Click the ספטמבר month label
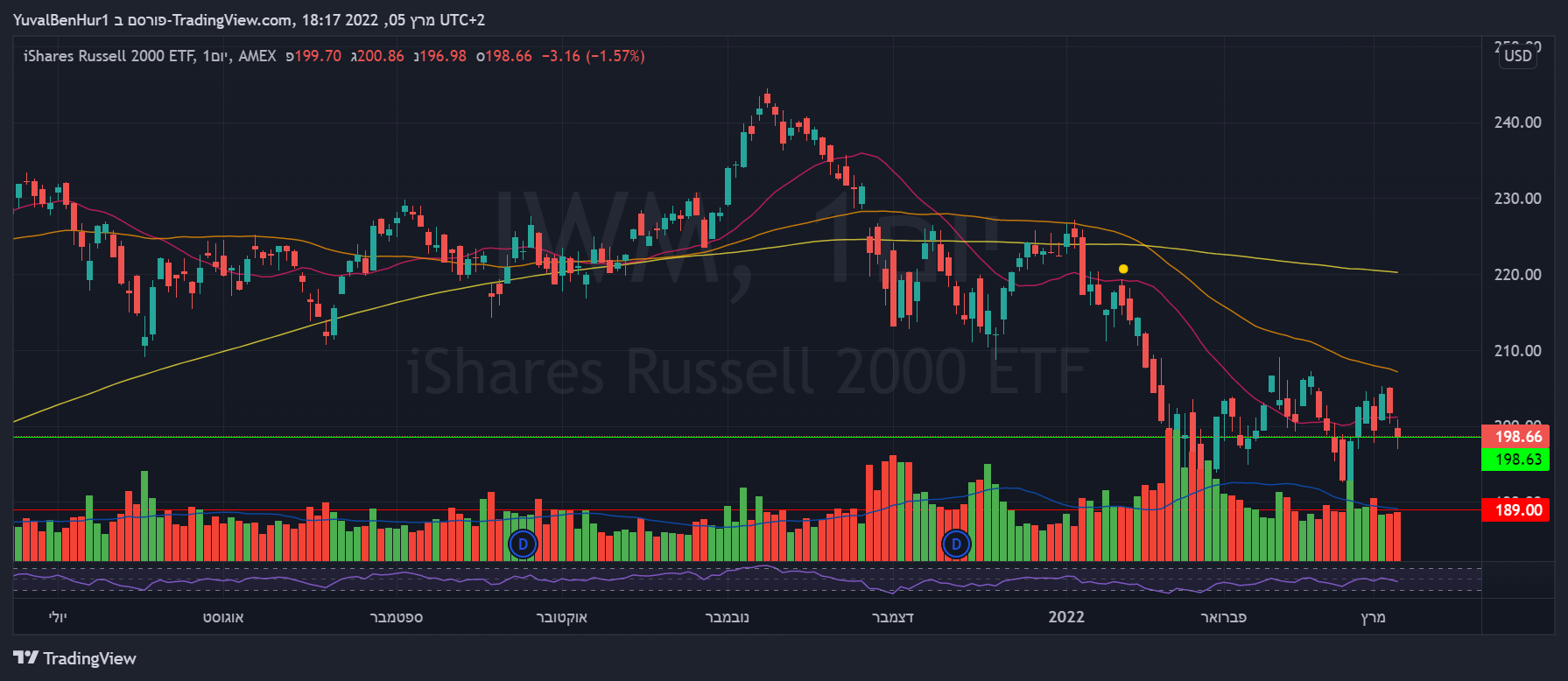This screenshot has height=681, width=1568. pyautogui.click(x=397, y=617)
